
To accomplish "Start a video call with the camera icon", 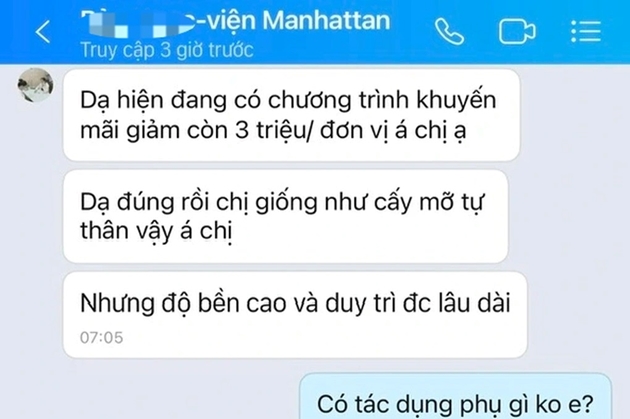I will (x=517, y=31).
